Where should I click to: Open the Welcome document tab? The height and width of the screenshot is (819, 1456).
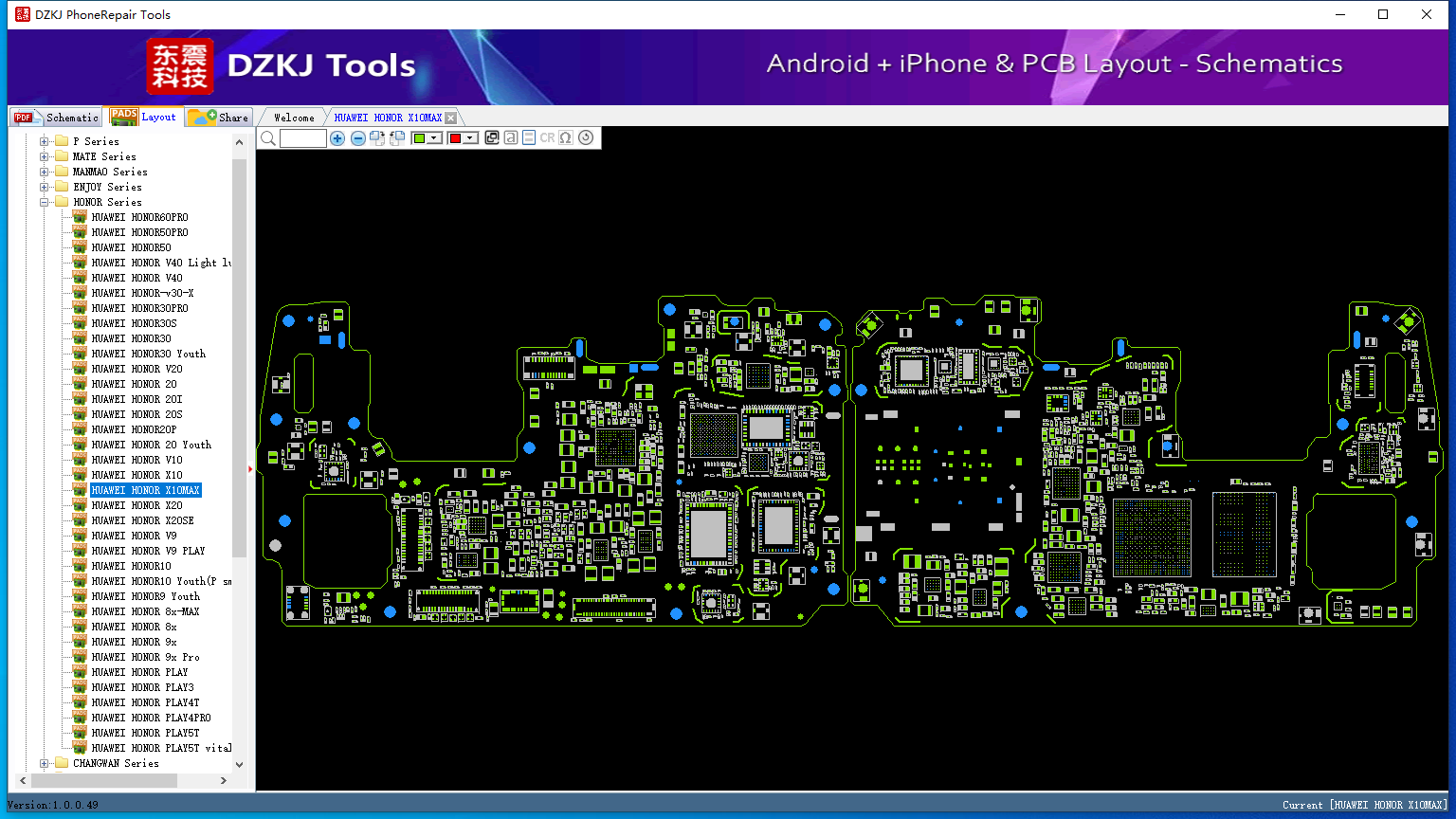294,118
